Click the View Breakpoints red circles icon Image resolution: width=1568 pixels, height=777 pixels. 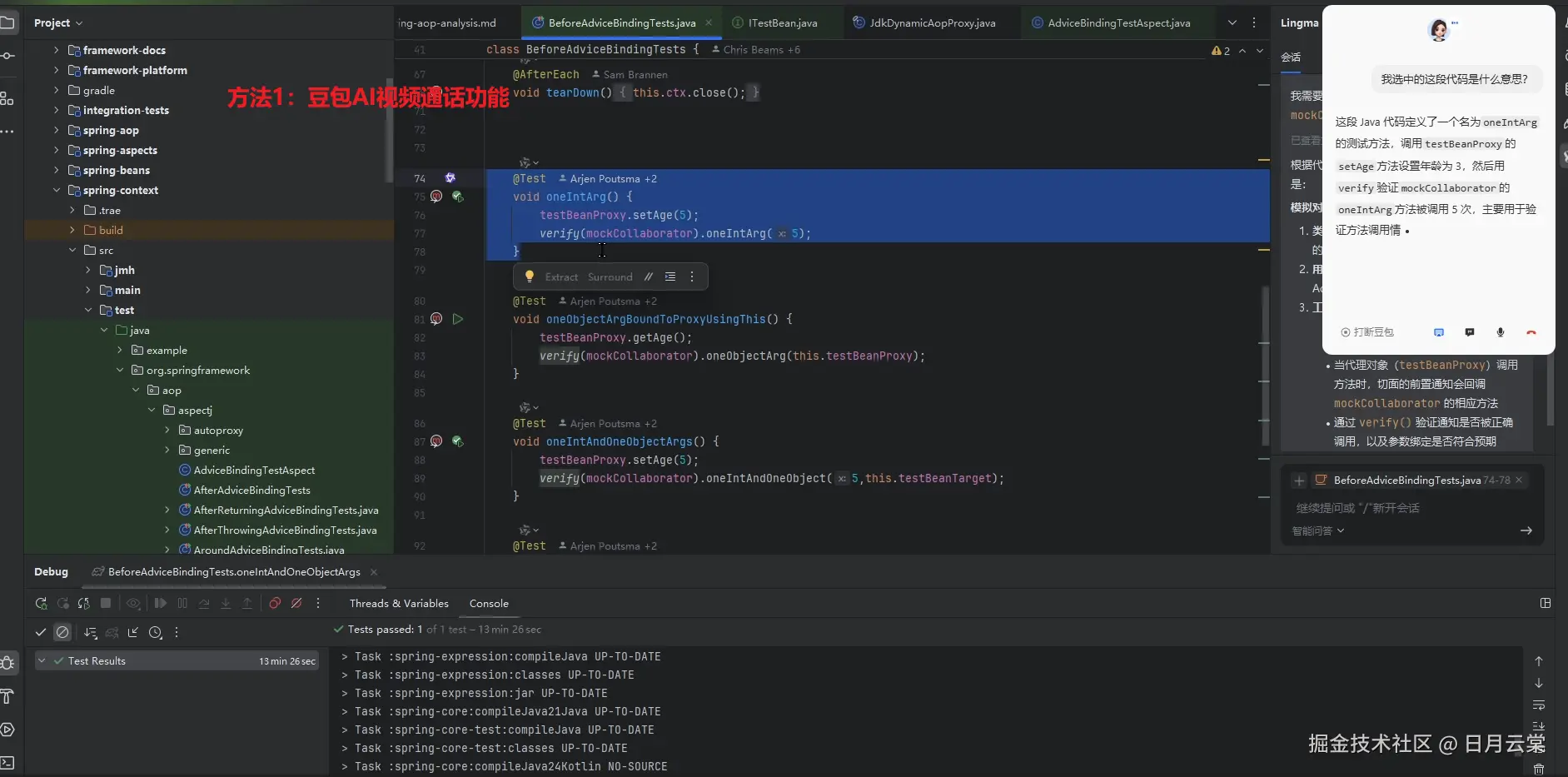275,604
